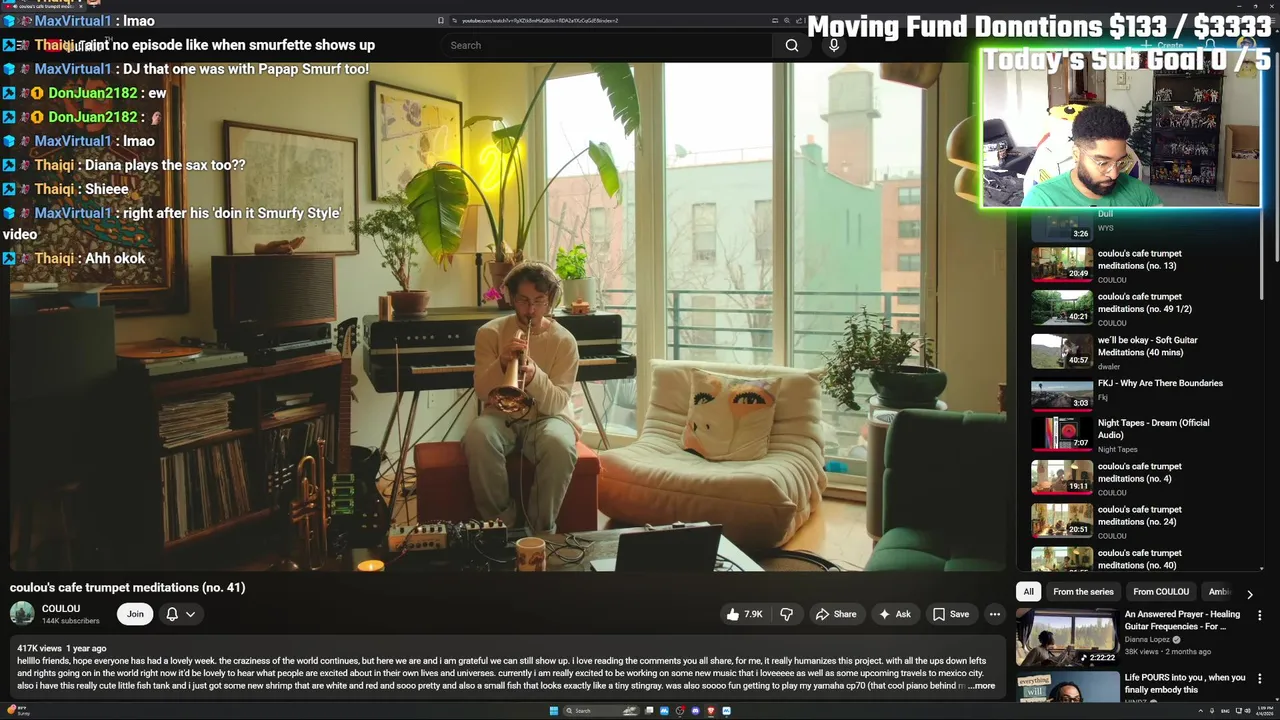Open Share options for the video
The width and height of the screenshot is (1280, 720).
836,614
